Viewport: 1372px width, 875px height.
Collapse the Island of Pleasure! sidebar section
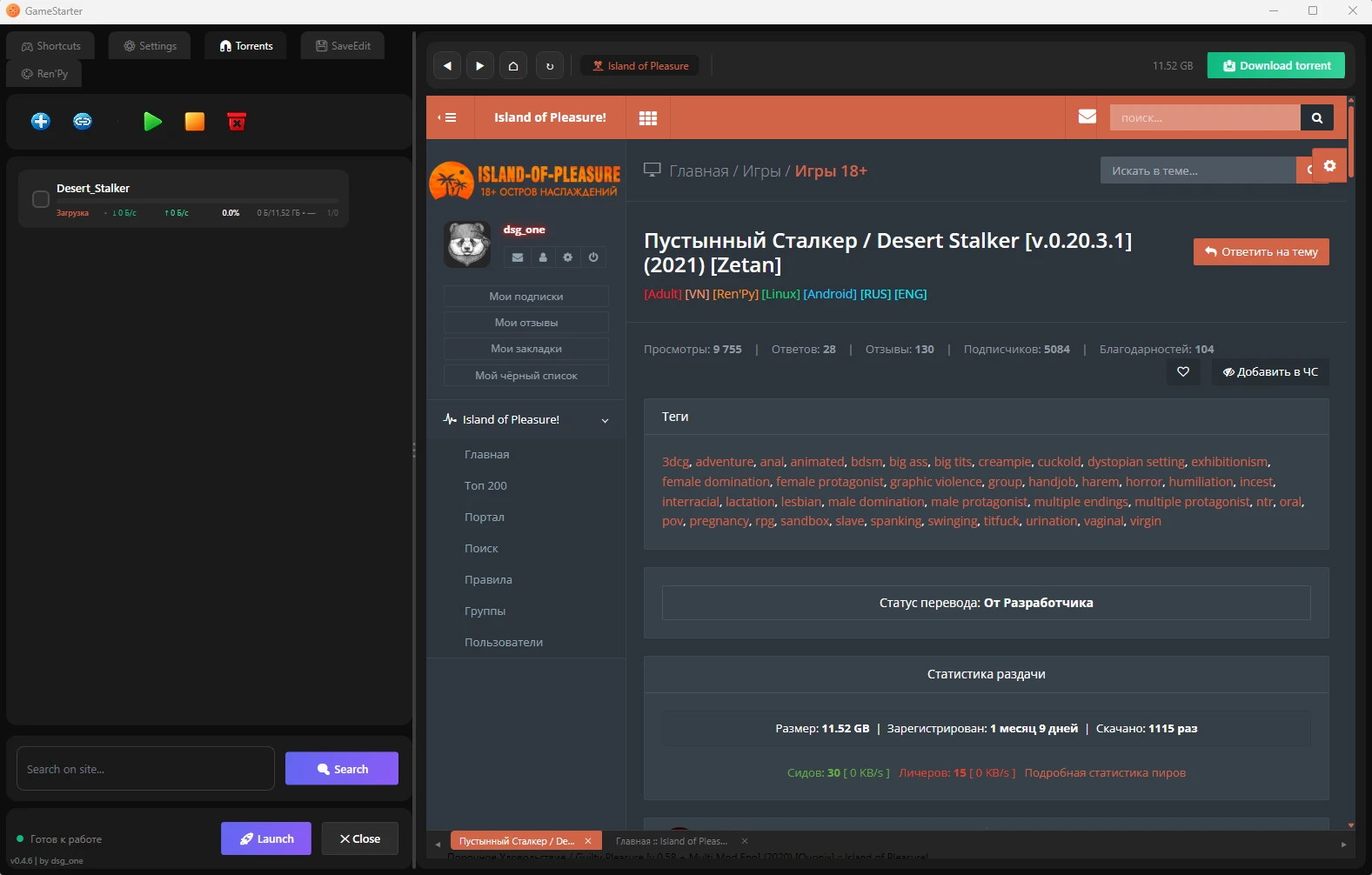[x=605, y=421]
